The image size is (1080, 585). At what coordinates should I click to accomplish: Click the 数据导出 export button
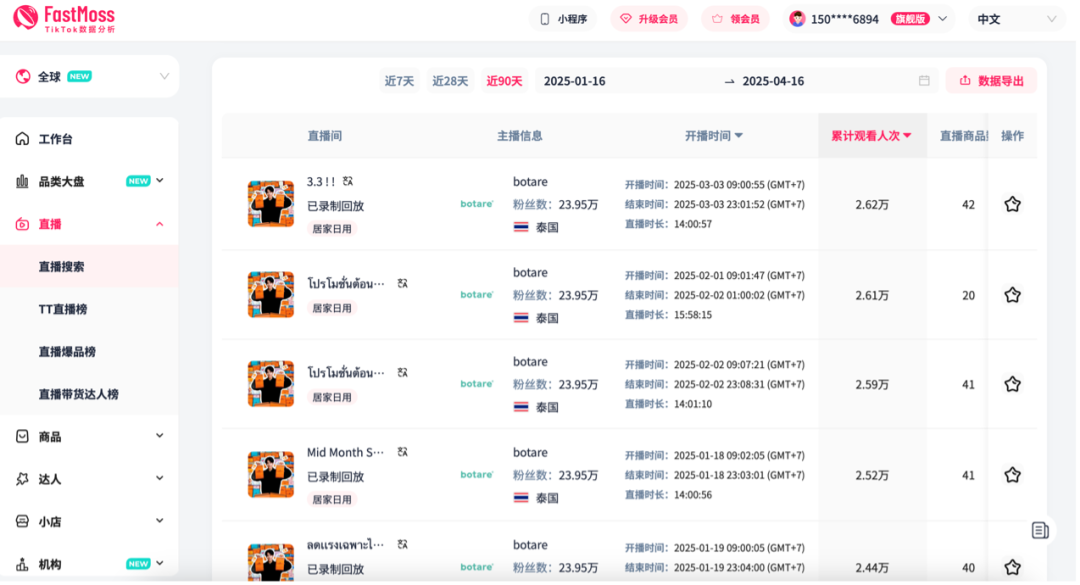pos(991,81)
